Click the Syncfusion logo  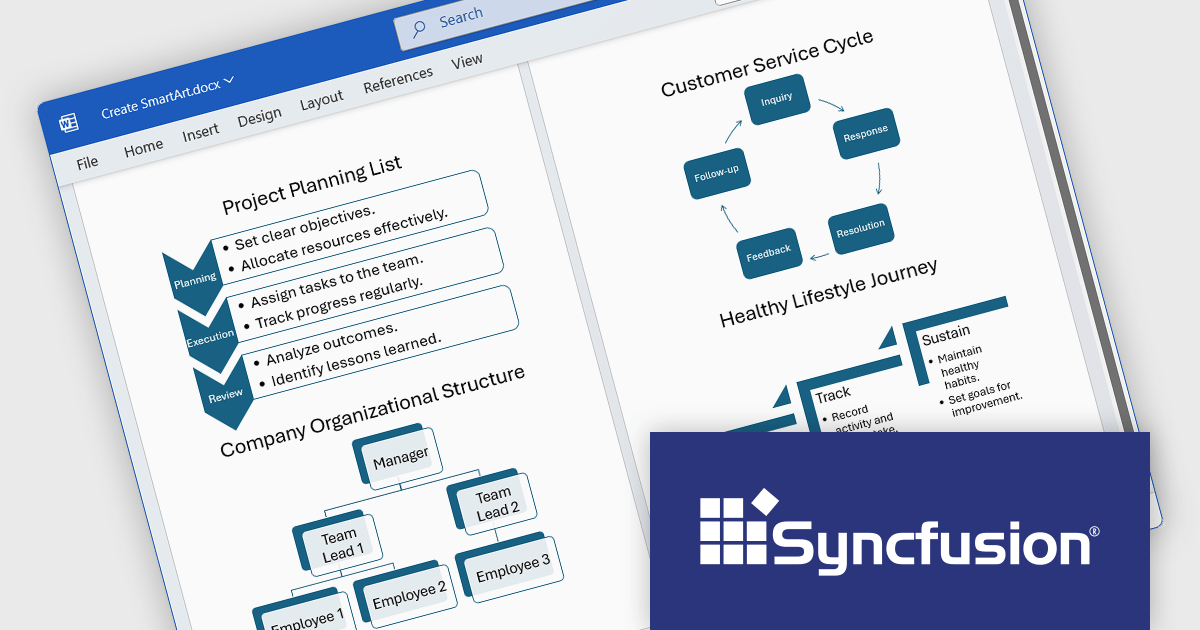click(898, 530)
